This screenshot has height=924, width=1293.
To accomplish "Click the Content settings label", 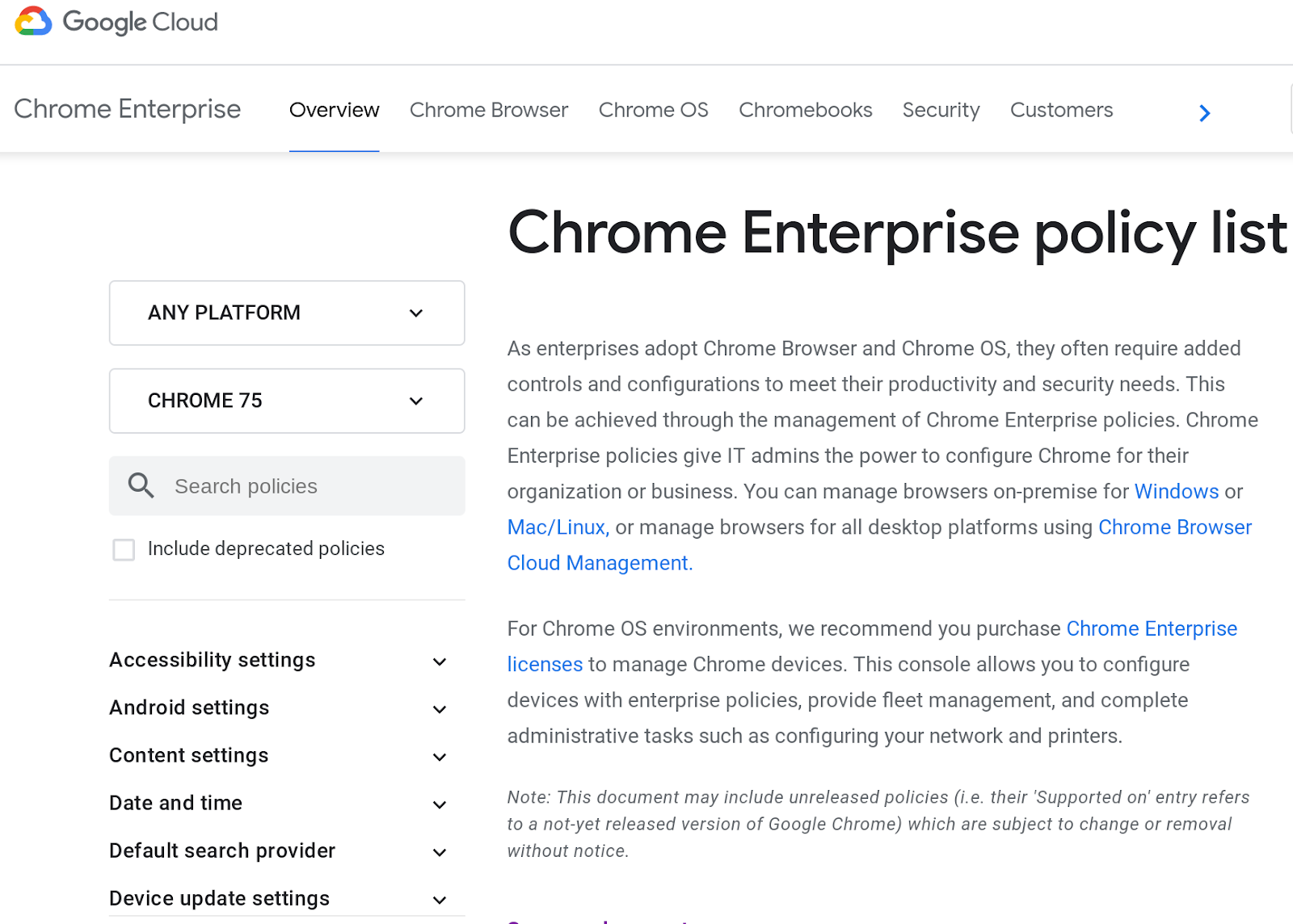I will tap(189, 755).
